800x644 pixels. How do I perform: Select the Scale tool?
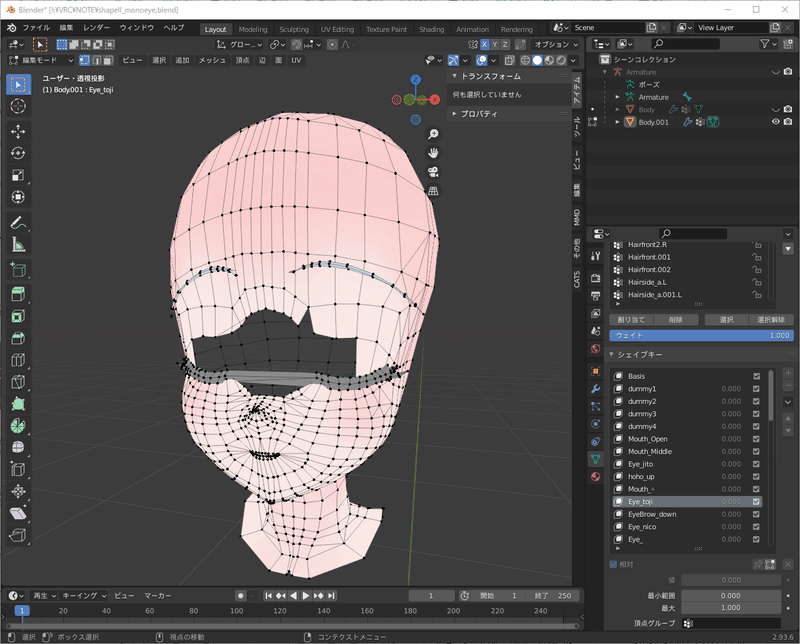pyautogui.click(x=18, y=175)
